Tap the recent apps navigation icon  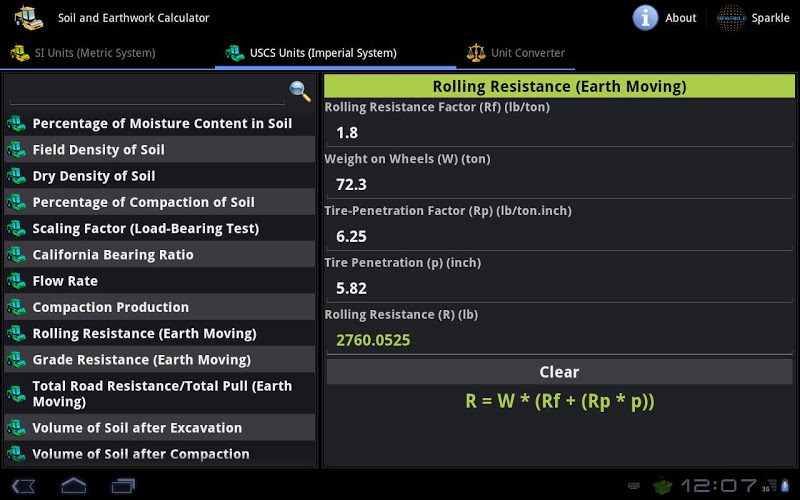(123, 486)
